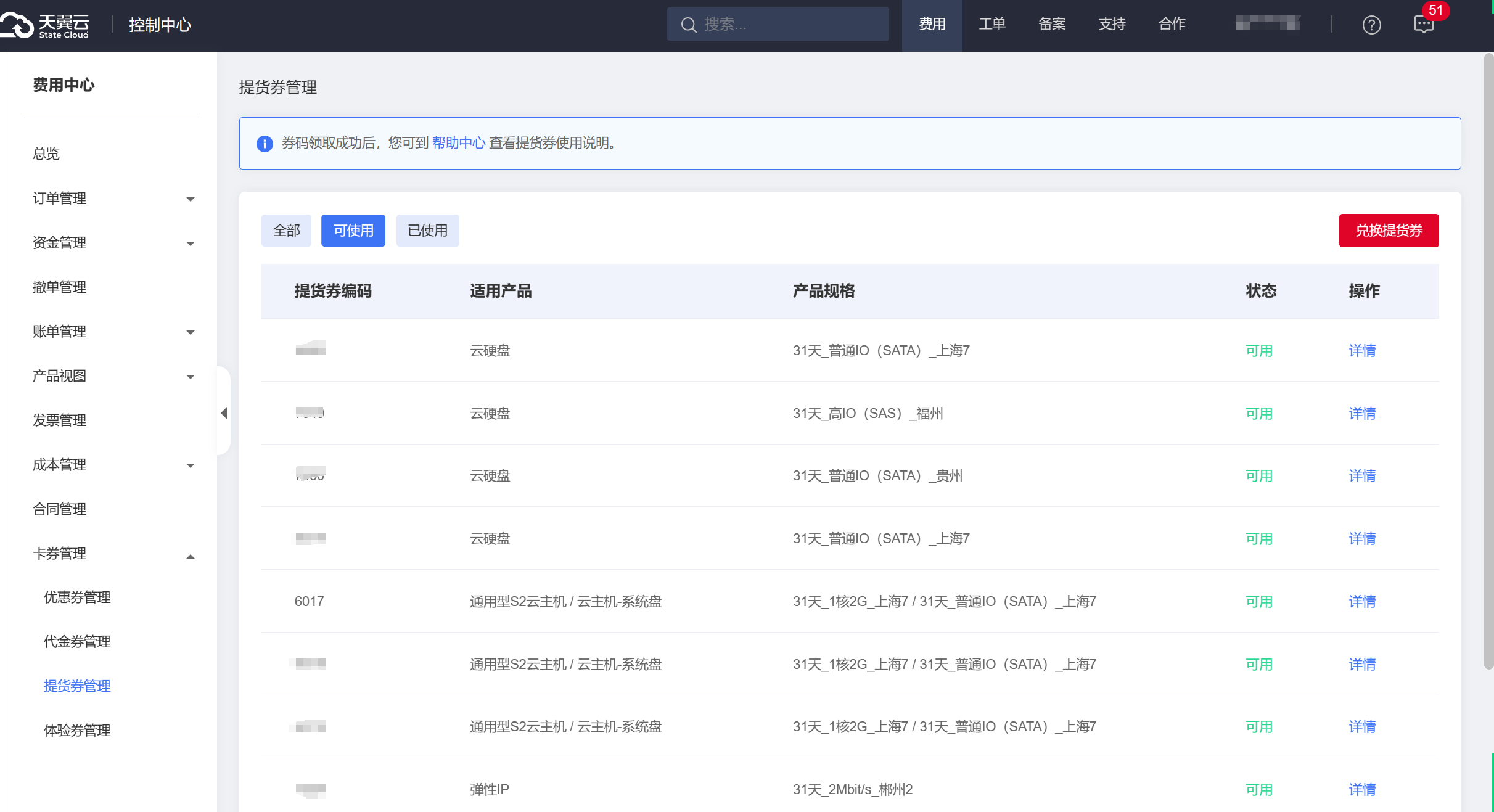Click the 提货券管理 page heading
Screen dimensions: 1494x812
278,88
